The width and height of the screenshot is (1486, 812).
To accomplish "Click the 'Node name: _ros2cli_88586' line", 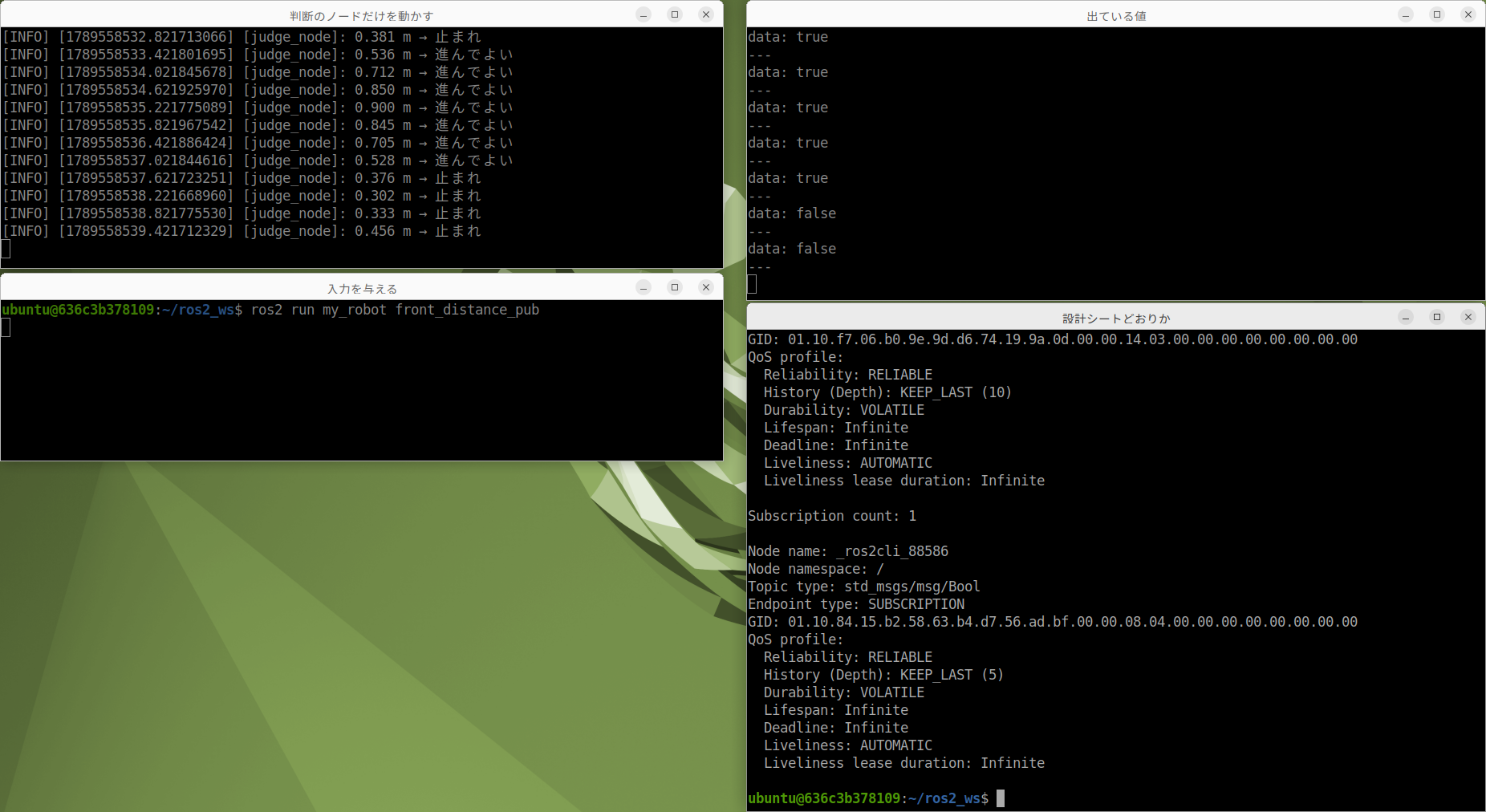I will pos(848,551).
